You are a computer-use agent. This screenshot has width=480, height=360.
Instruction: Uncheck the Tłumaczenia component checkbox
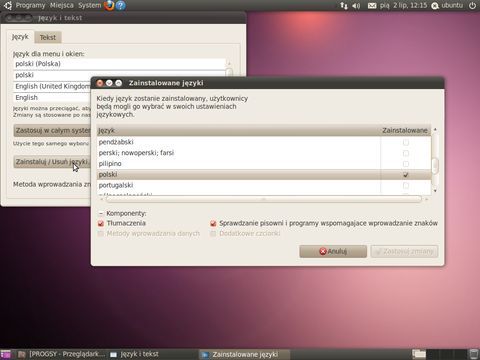pos(101,223)
